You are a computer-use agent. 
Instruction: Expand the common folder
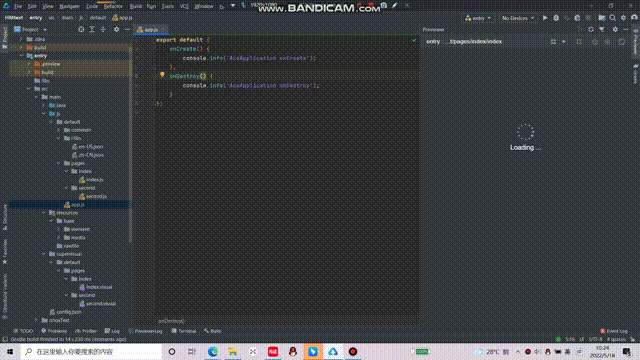[58, 130]
